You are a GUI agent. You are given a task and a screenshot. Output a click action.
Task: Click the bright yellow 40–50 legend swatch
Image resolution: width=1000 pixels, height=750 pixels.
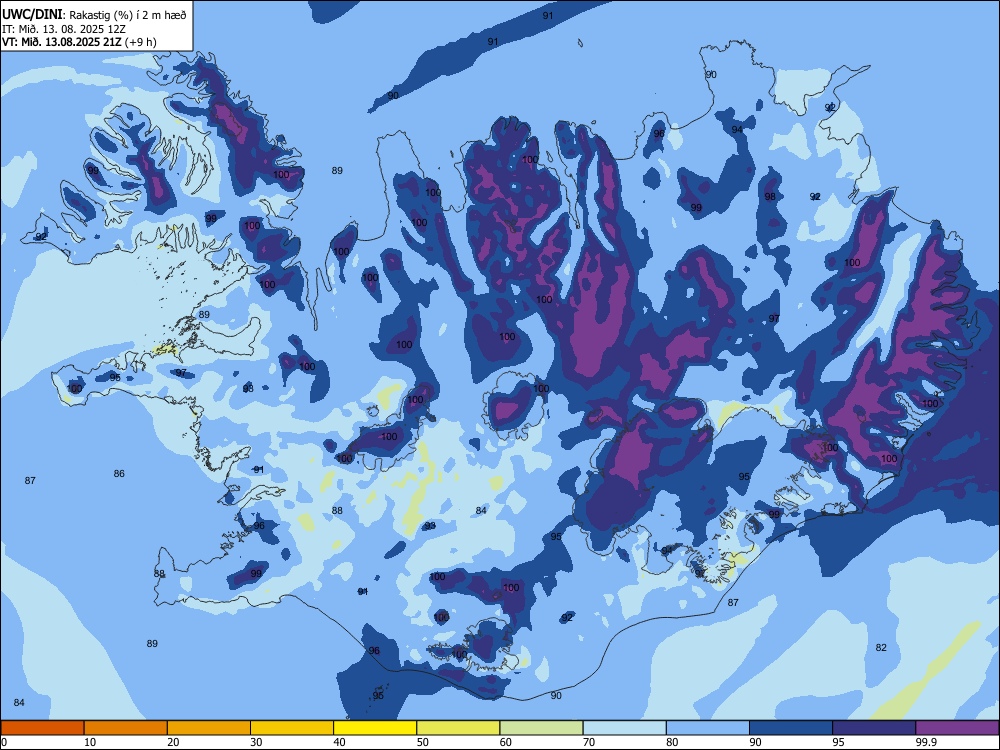pos(375,728)
